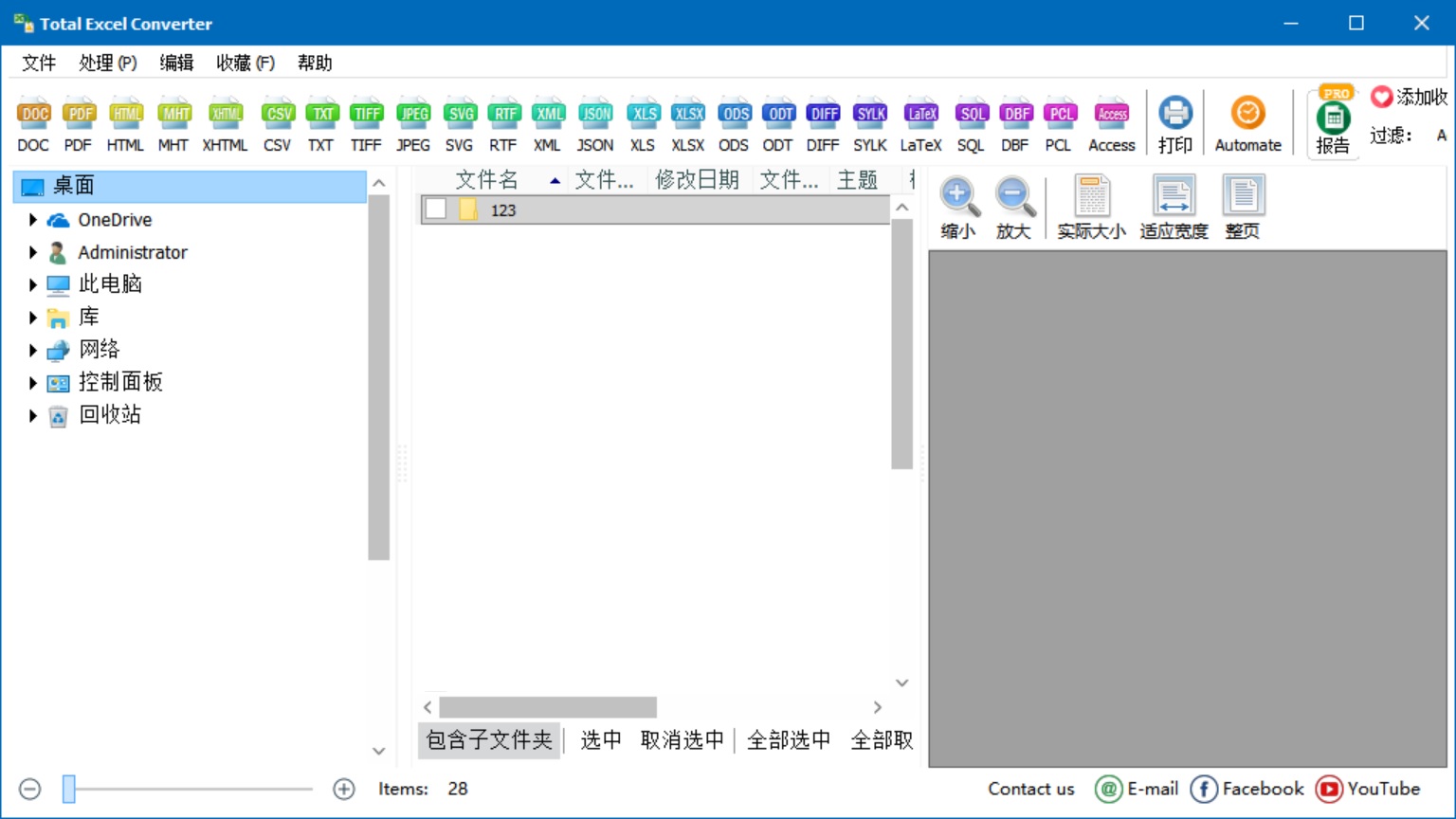Select XLS conversion icon

(643, 124)
